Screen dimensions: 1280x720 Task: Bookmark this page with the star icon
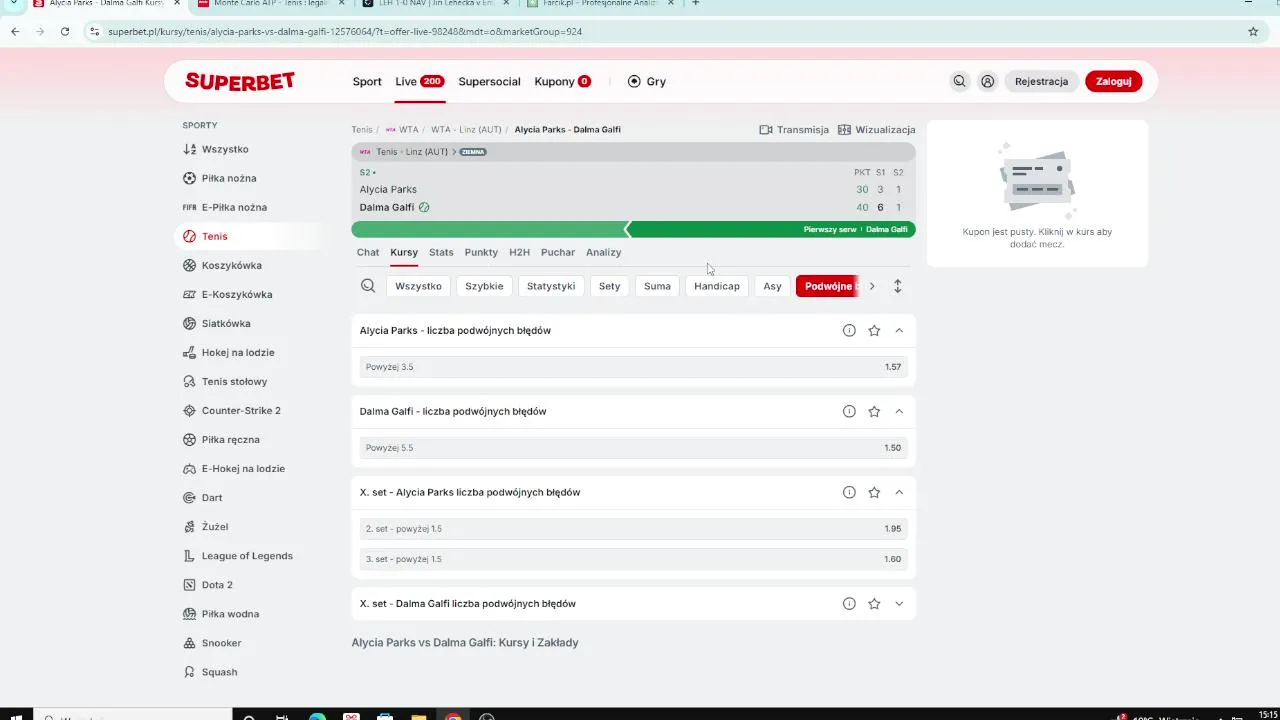[x=1253, y=31]
